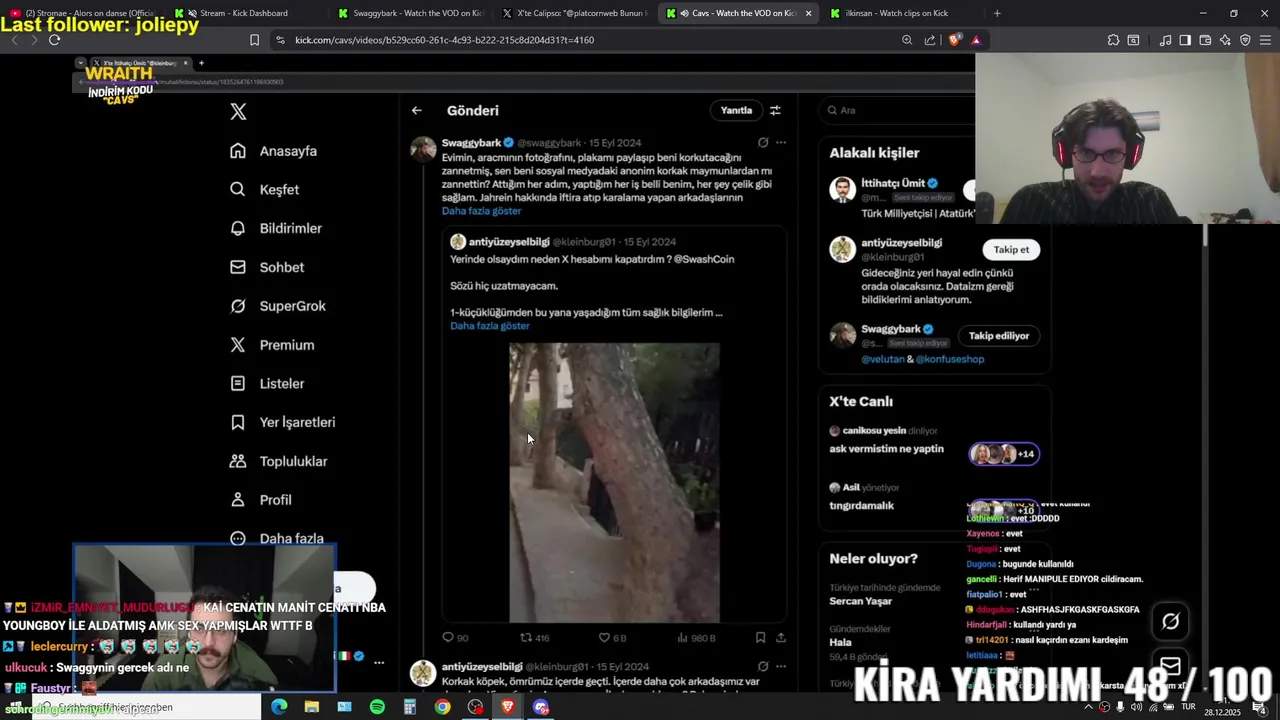This screenshot has height=720, width=1280.
Task: Open three-dot menu on antiyüzeyselbilgi reply
Action: coord(781,667)
